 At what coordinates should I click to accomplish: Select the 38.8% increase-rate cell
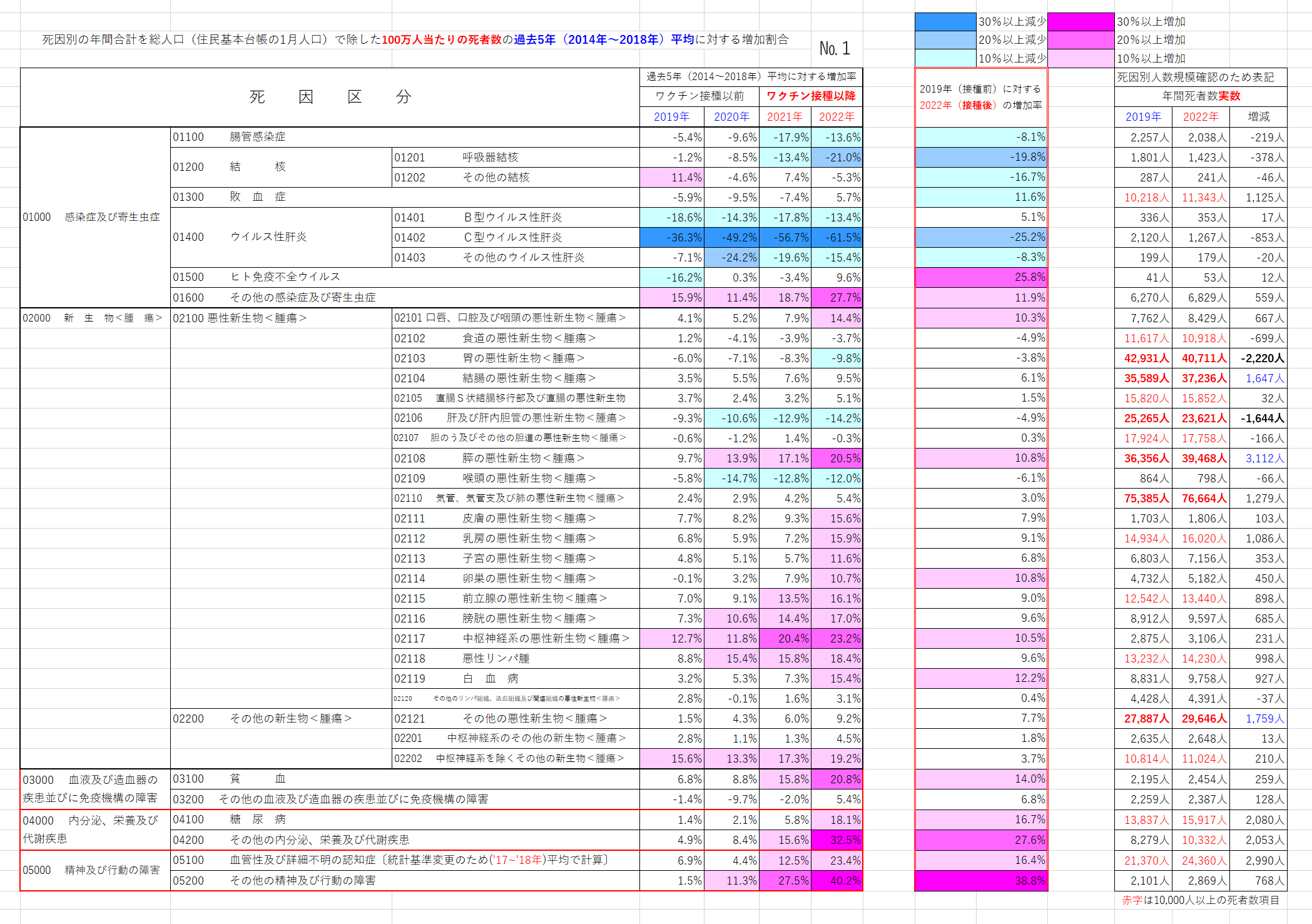click(980, 881)
